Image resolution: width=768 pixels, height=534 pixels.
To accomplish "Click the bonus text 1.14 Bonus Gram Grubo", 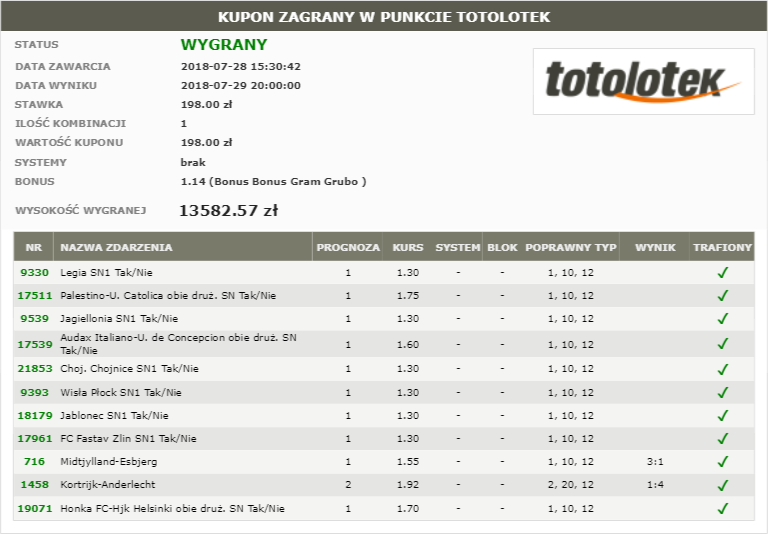I will tap(273, 182).
